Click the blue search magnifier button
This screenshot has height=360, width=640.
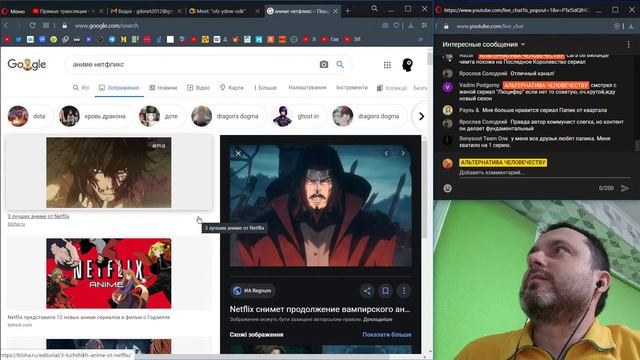340,64
